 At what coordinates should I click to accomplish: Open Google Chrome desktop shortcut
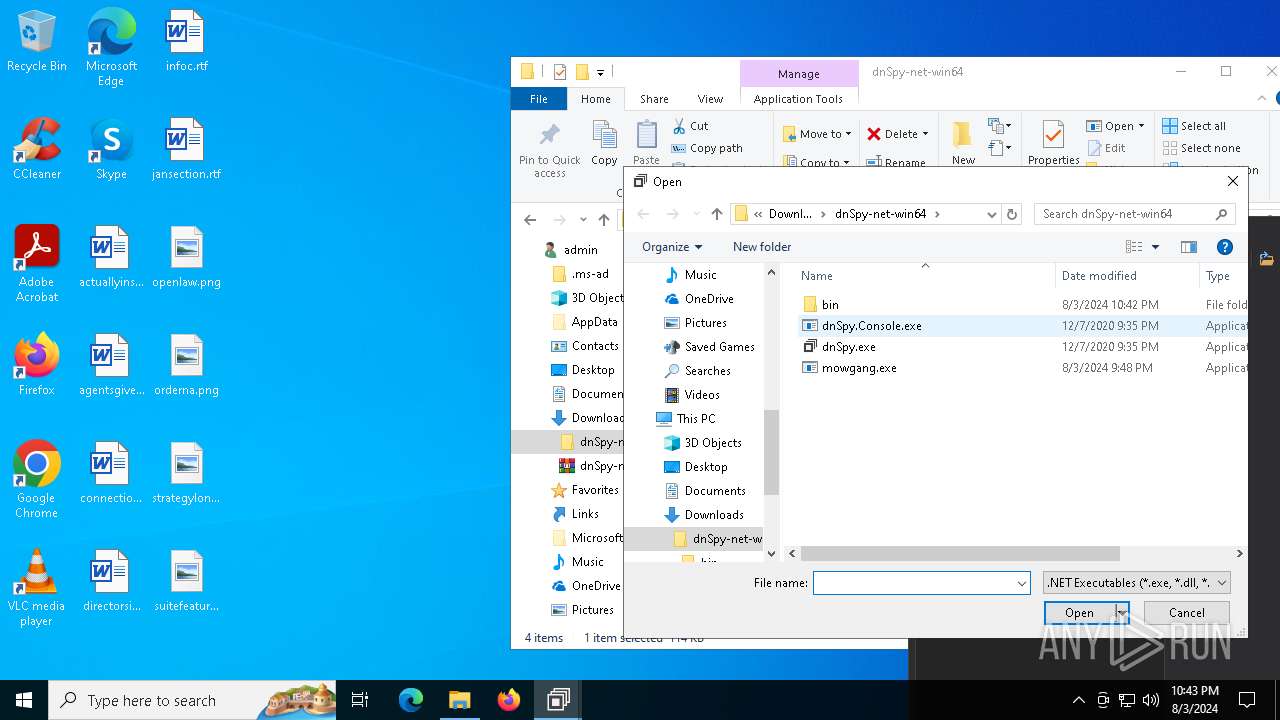tap(37, 480)
